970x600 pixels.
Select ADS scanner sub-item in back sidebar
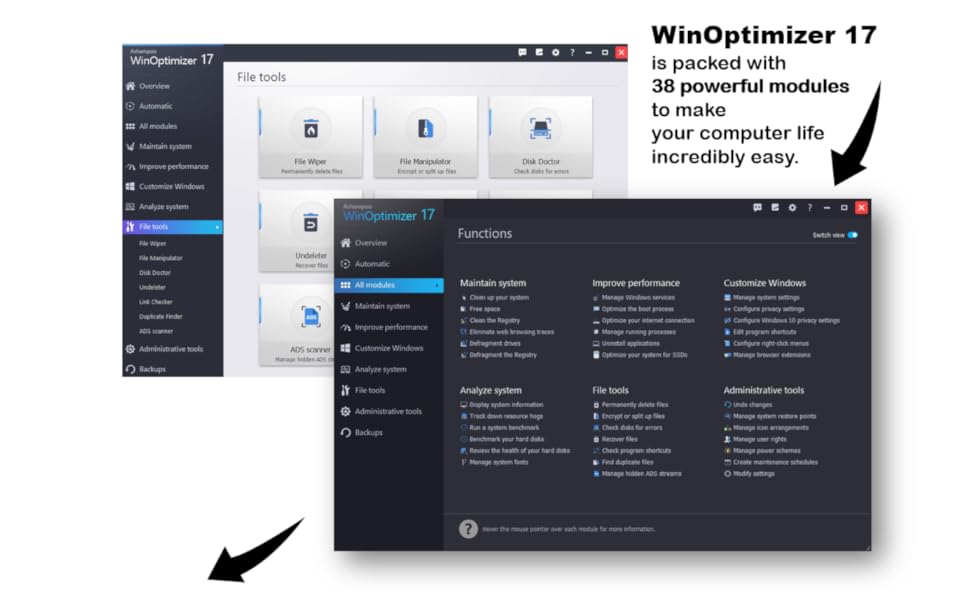pyautogui.click(x=156, y=332)
